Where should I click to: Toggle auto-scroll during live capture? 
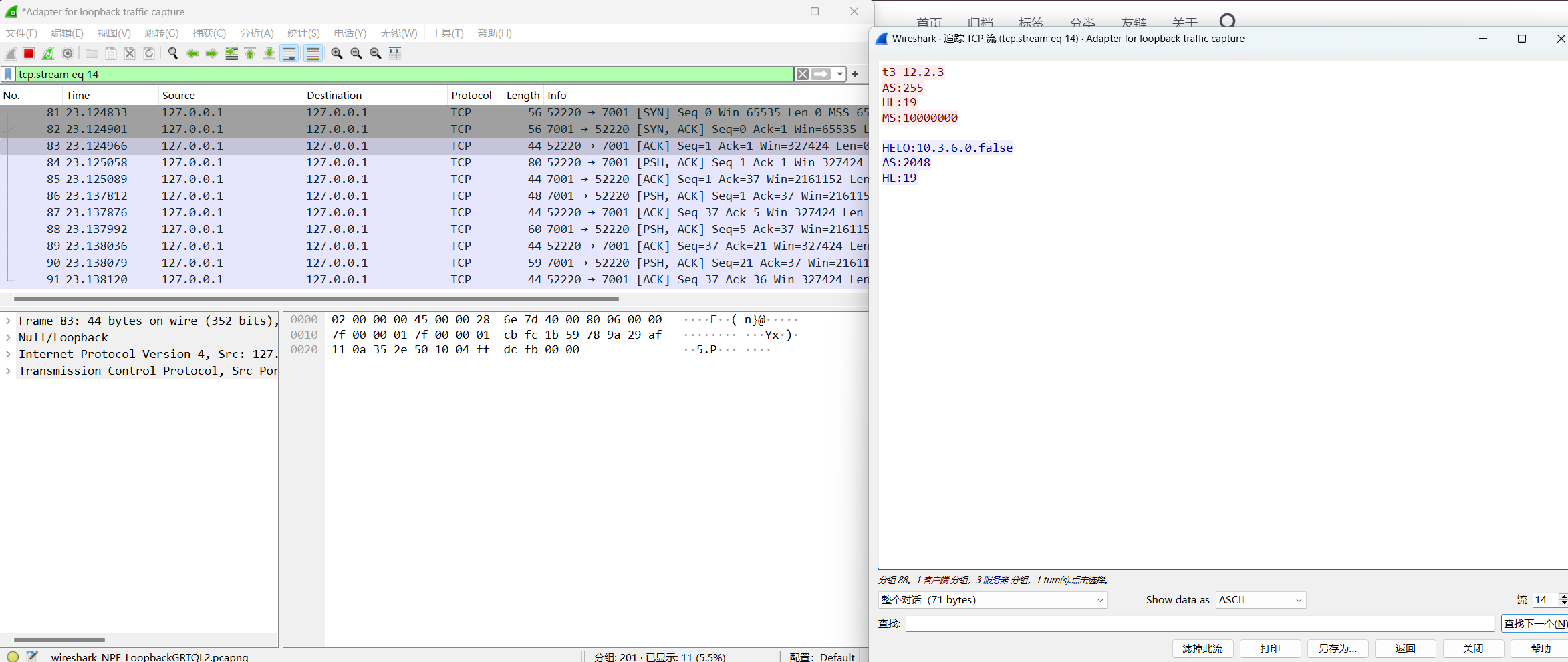(289, 53)
